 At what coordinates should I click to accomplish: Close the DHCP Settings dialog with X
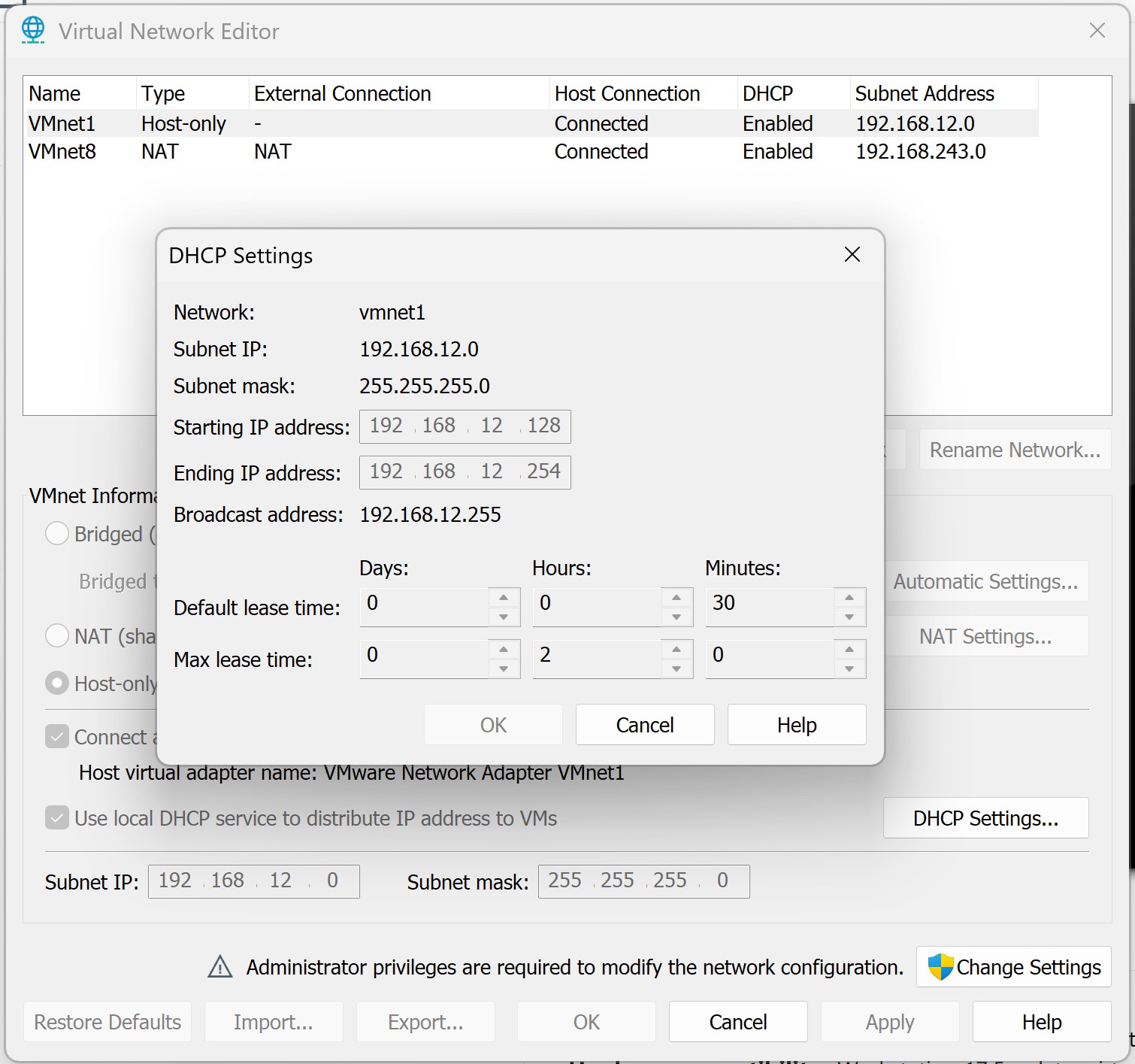tap(852, 255)
